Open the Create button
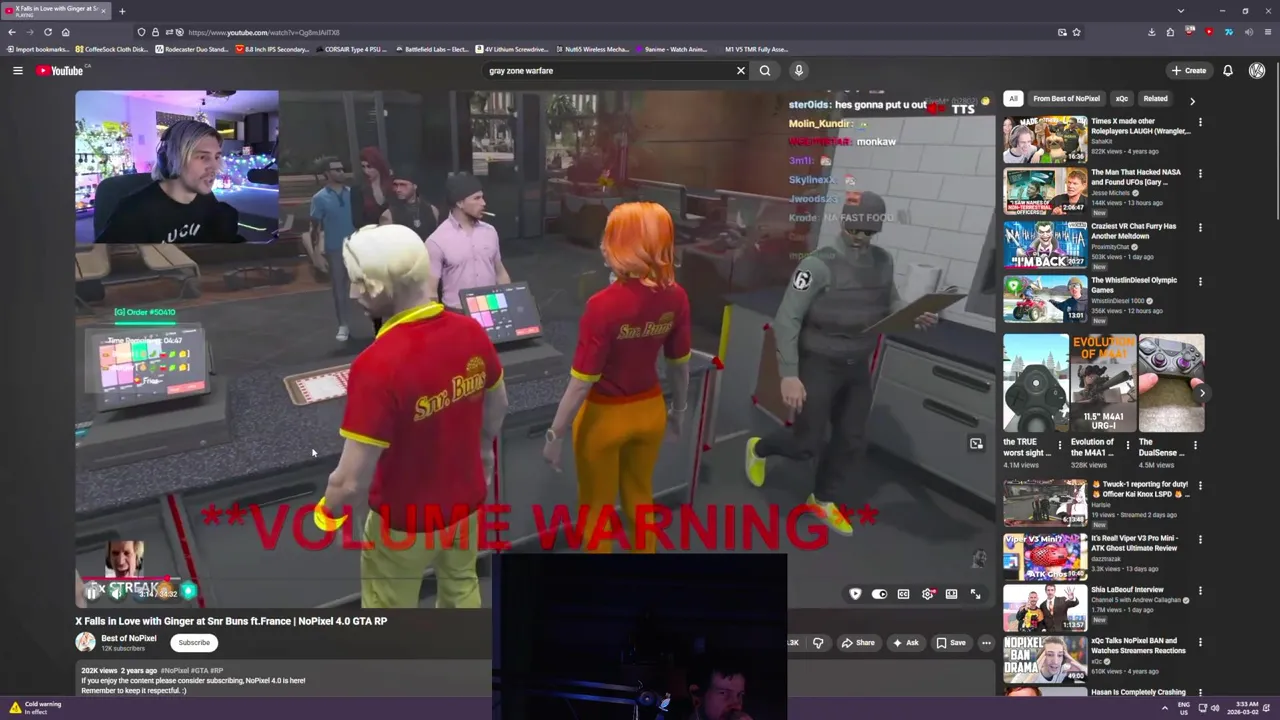 (x=1189, y=71)
